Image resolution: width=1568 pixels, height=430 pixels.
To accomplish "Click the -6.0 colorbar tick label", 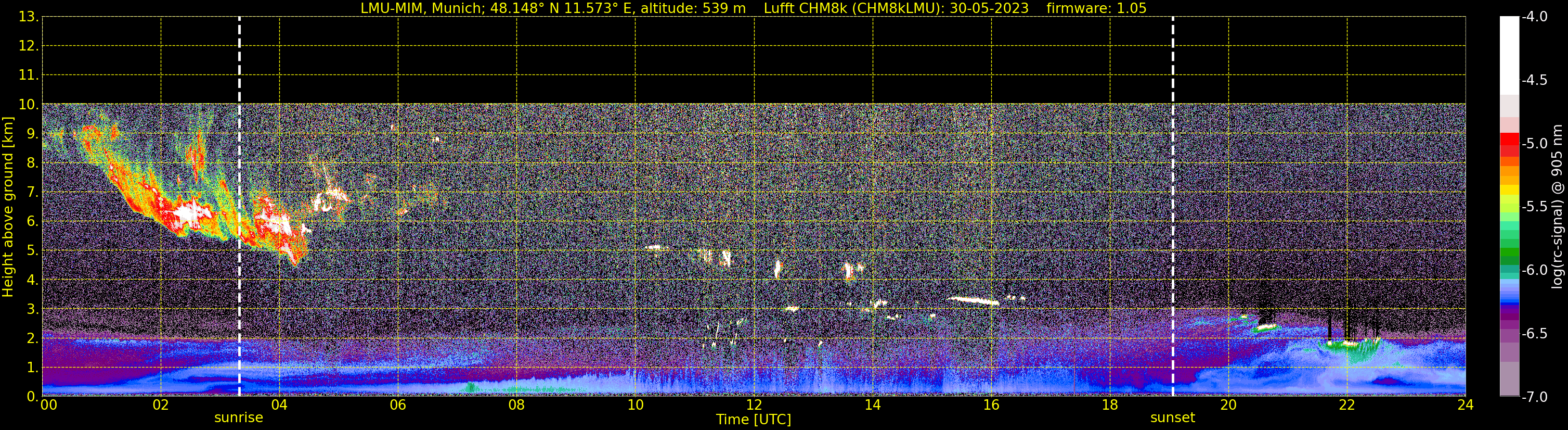I will click(1534, 270).
